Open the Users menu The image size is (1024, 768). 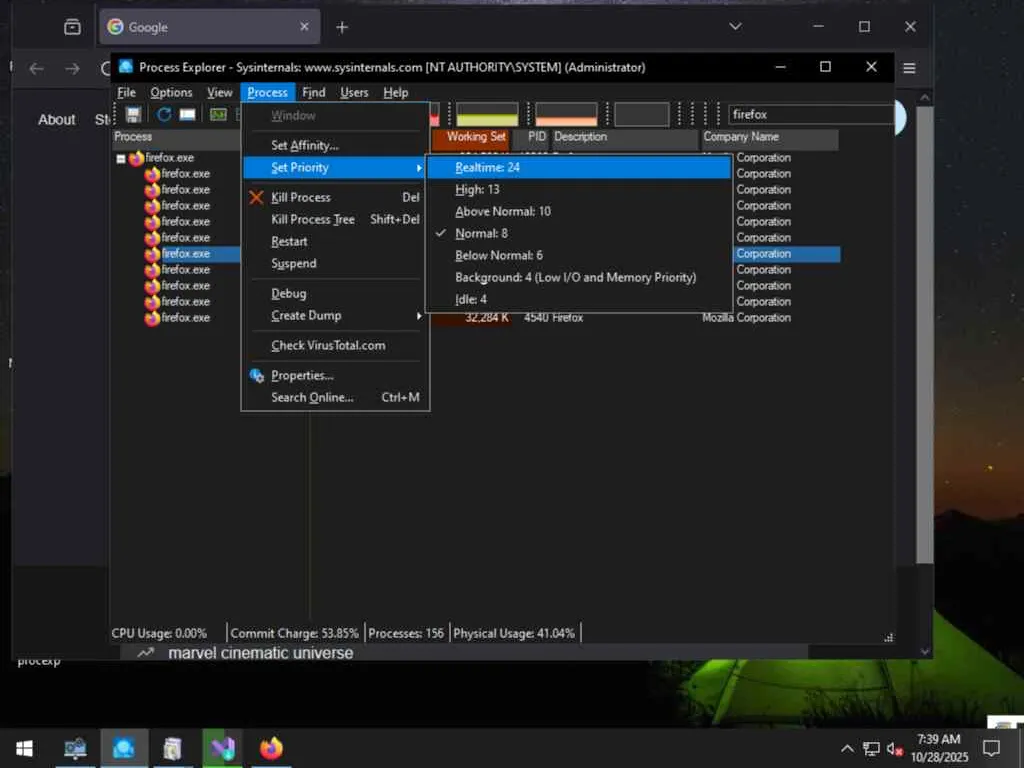pyautogui.click(x=354, y=93)
